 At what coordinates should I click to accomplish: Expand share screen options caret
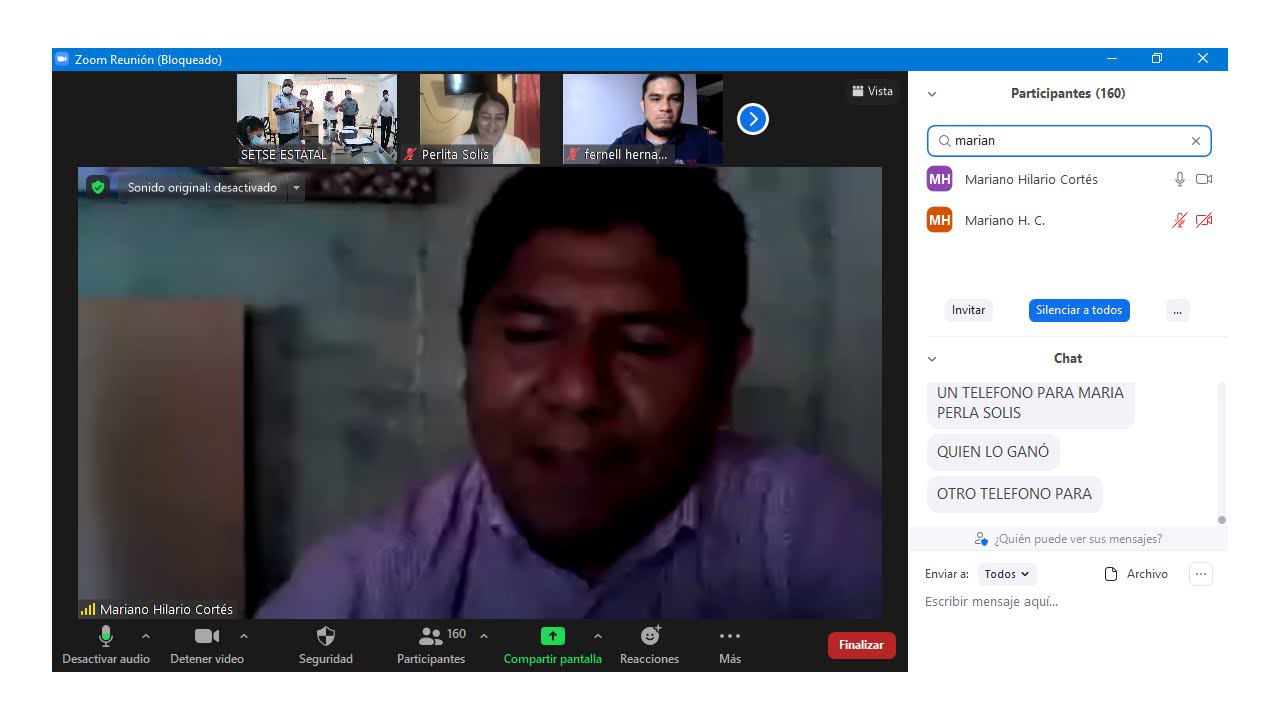point(598,636)
